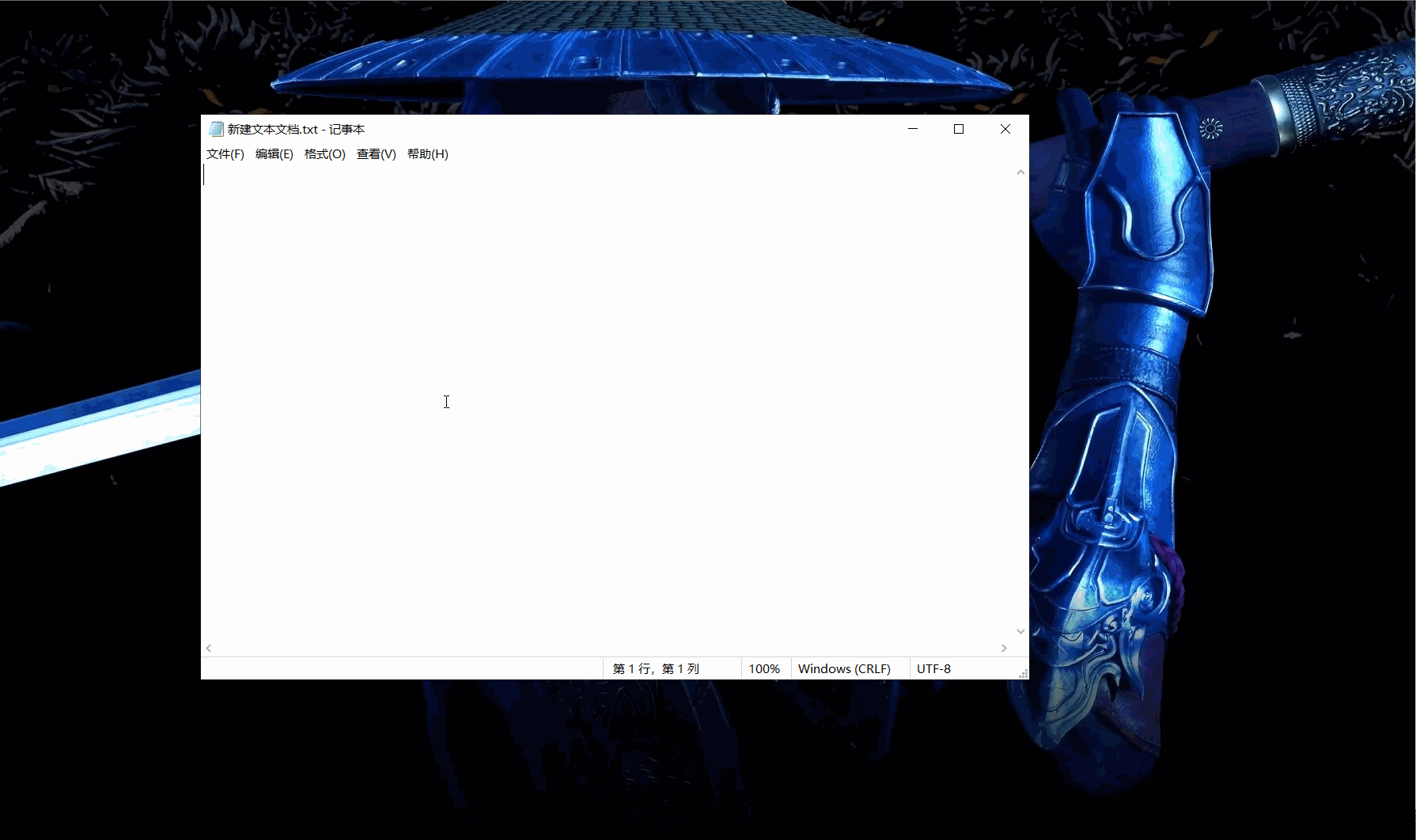
Task: Click the scroll right arrow on horizontal scrollbar
Action: pos(1005,648)
